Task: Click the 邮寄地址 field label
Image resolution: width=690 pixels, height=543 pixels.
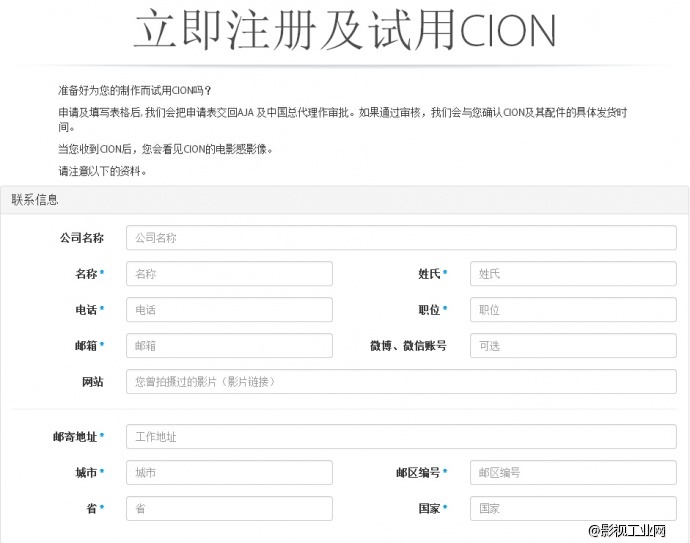Action: coord(75,437)
